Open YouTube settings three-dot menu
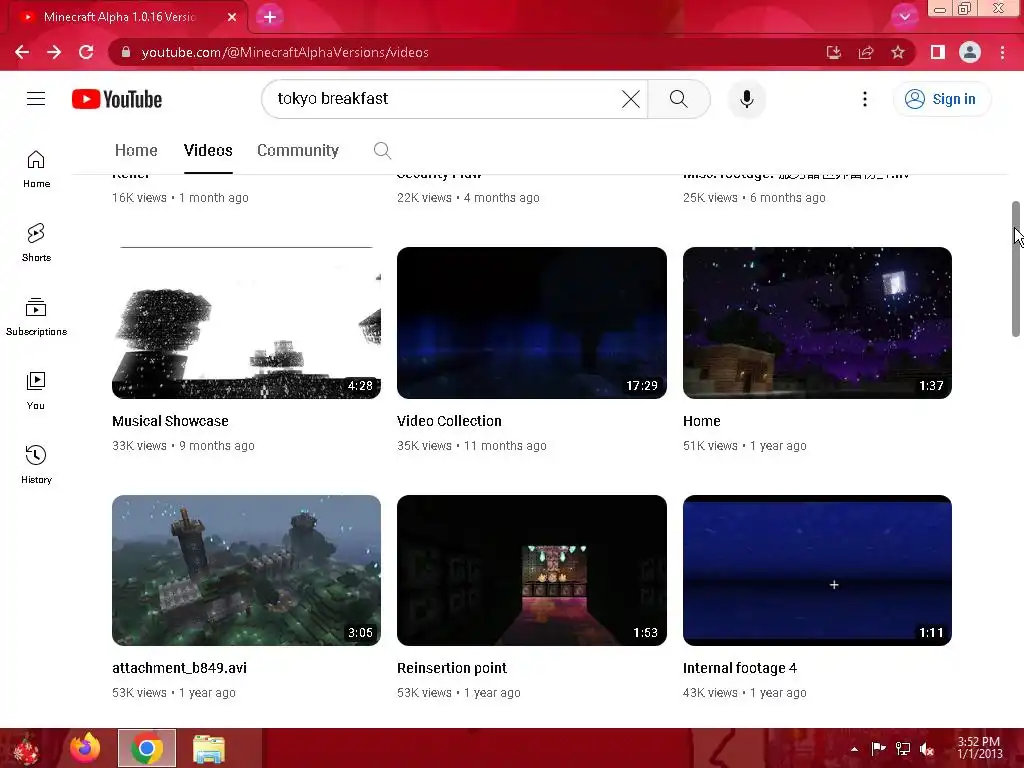This screenshot has height=768, width=1024. click(x=865, y=99)
